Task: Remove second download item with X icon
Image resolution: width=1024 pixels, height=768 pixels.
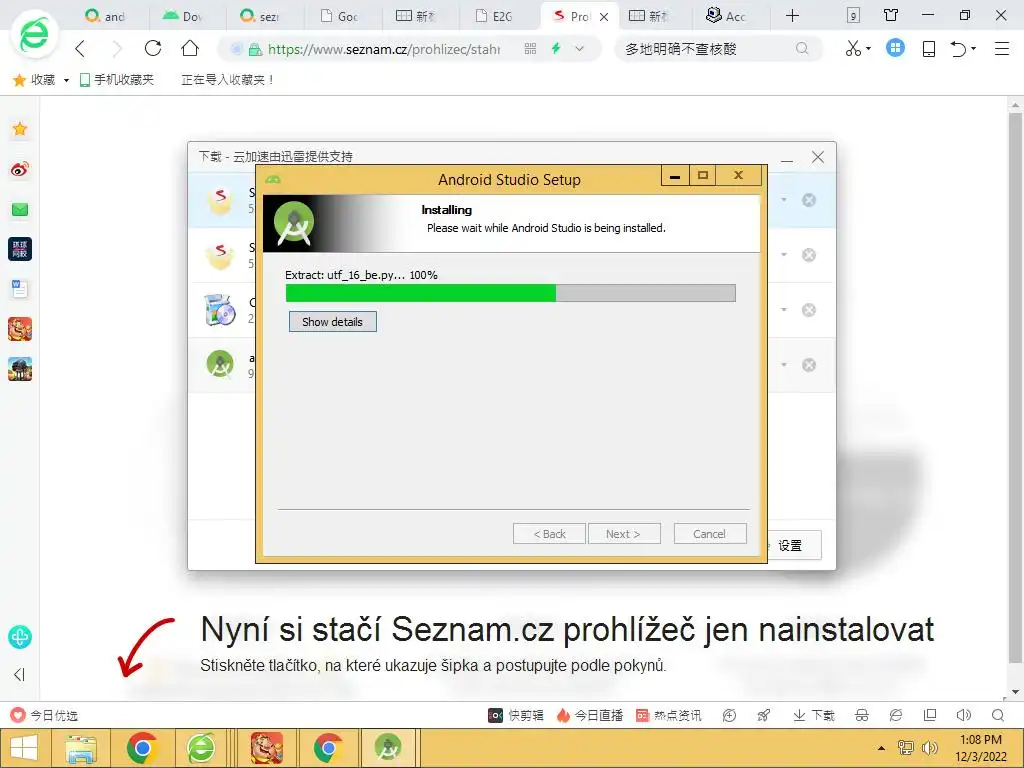Action: (809, 255)
